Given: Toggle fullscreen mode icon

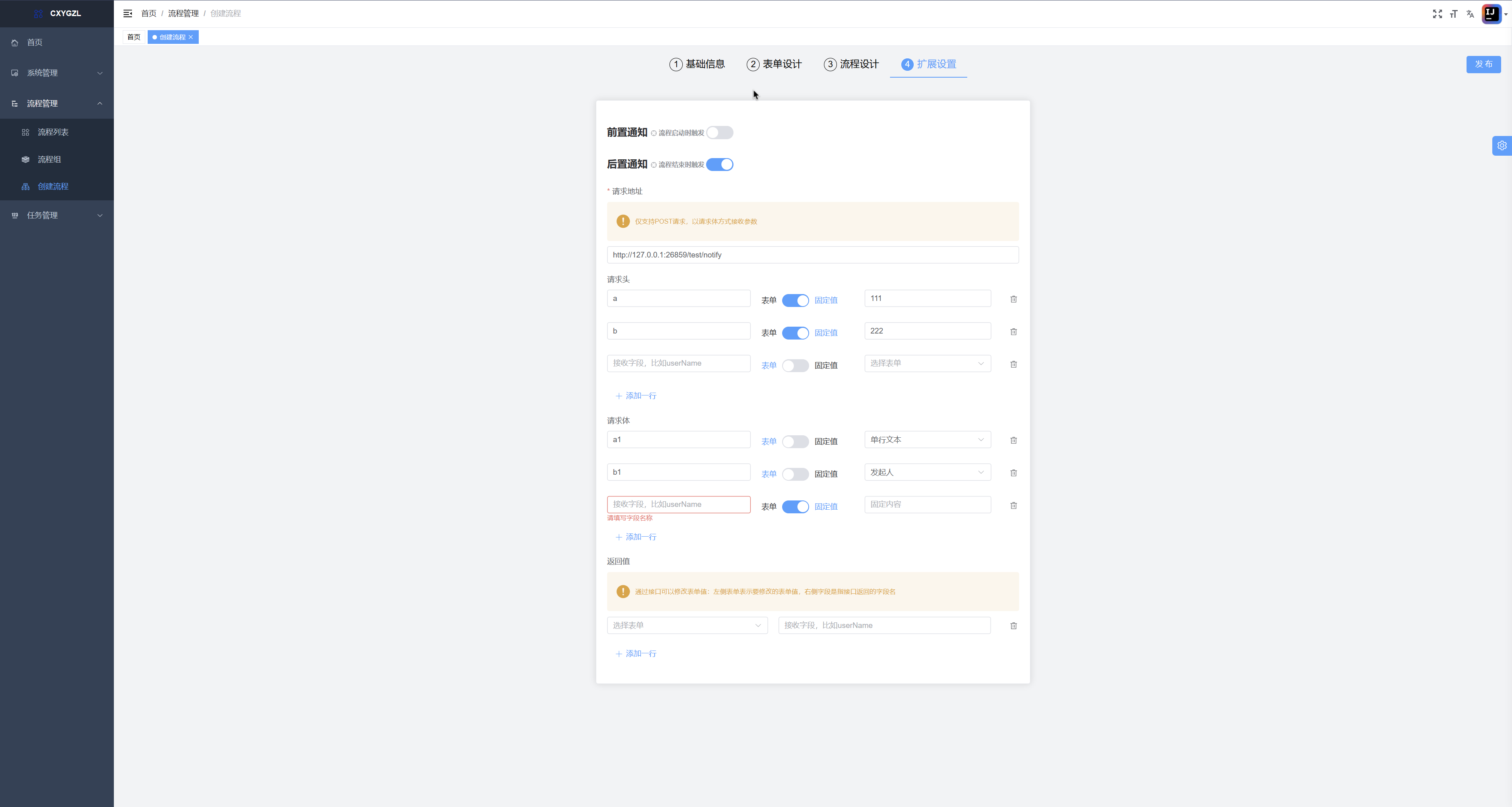Looking at the screenshot, I should 1438,14.
